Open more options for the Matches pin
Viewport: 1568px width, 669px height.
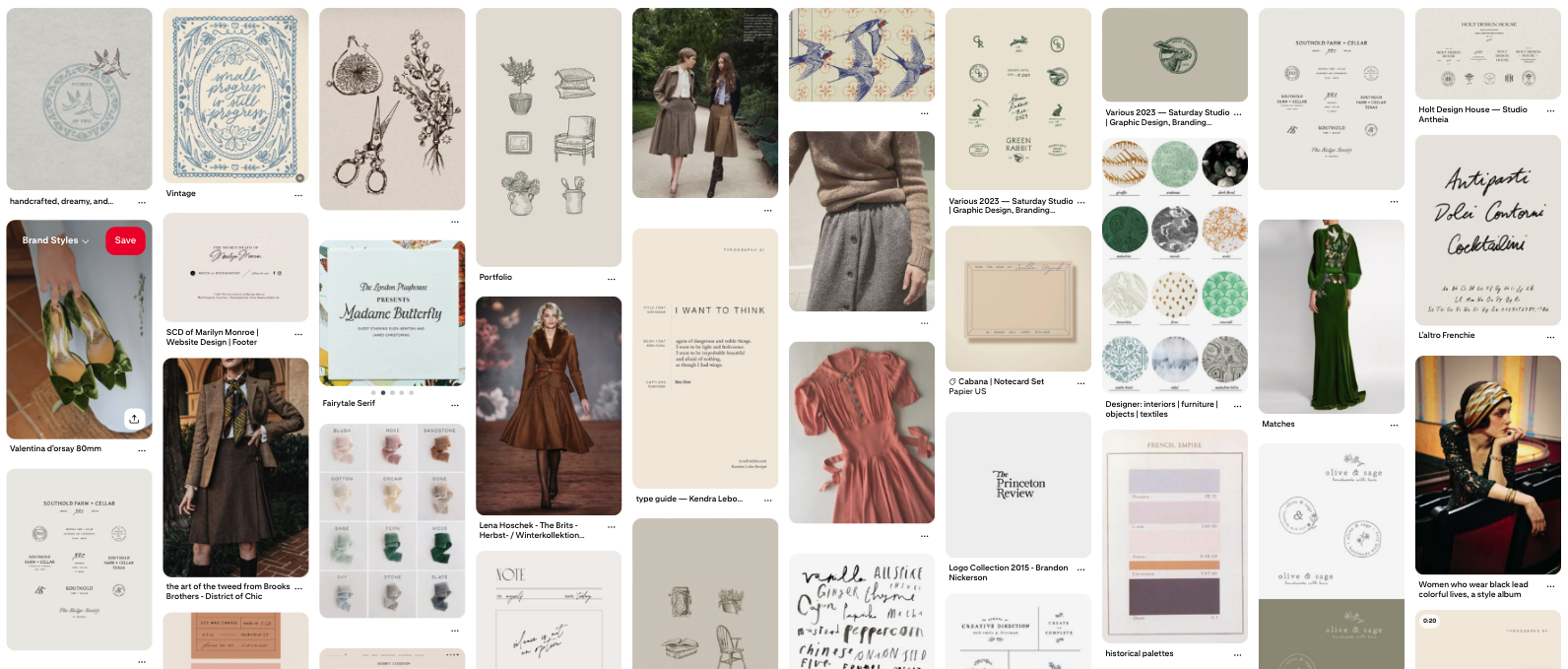(x=1394, y=426)
